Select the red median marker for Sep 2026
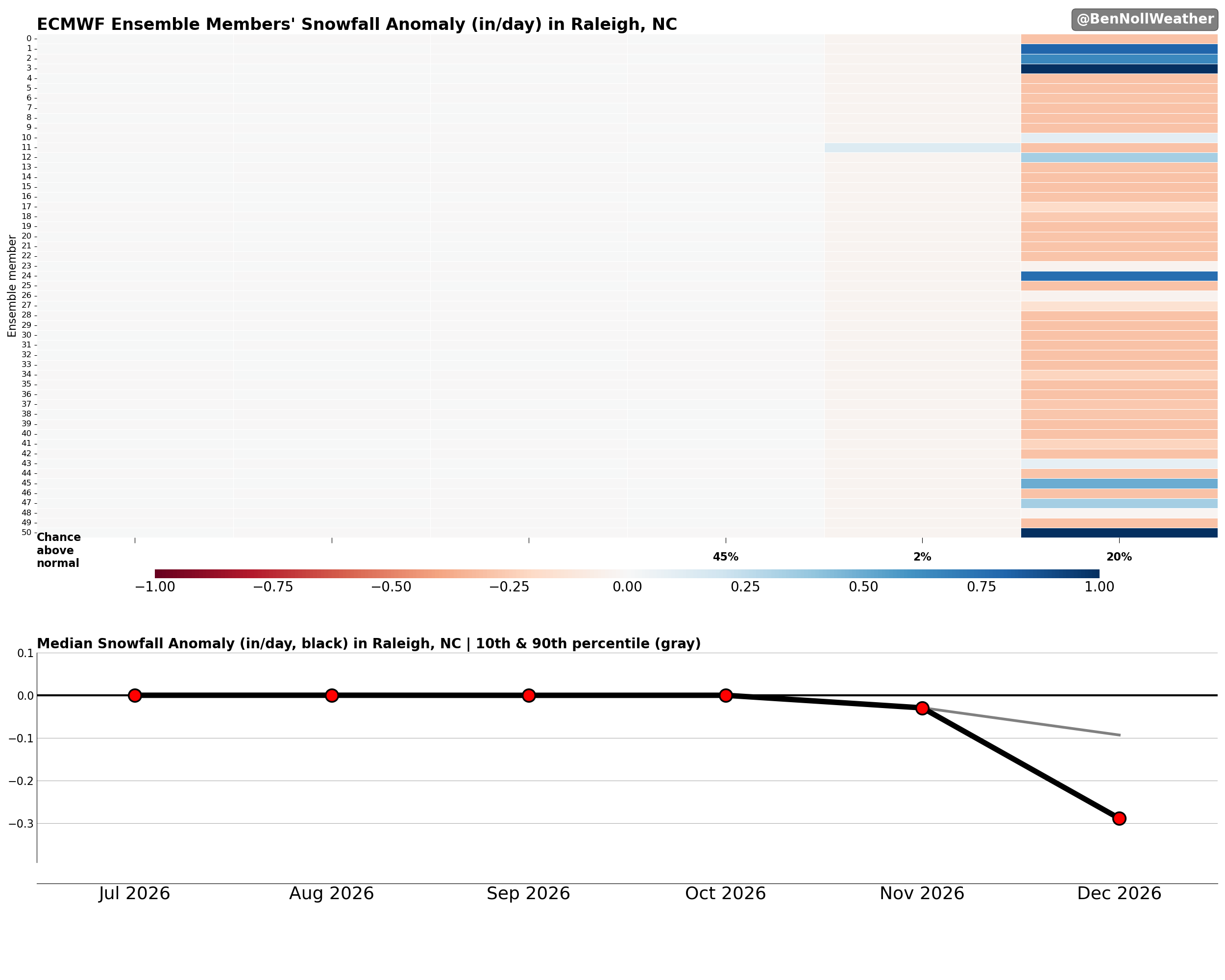Image resolution: width=1225 pixels, height=980 pixels. tap(528, 695)
